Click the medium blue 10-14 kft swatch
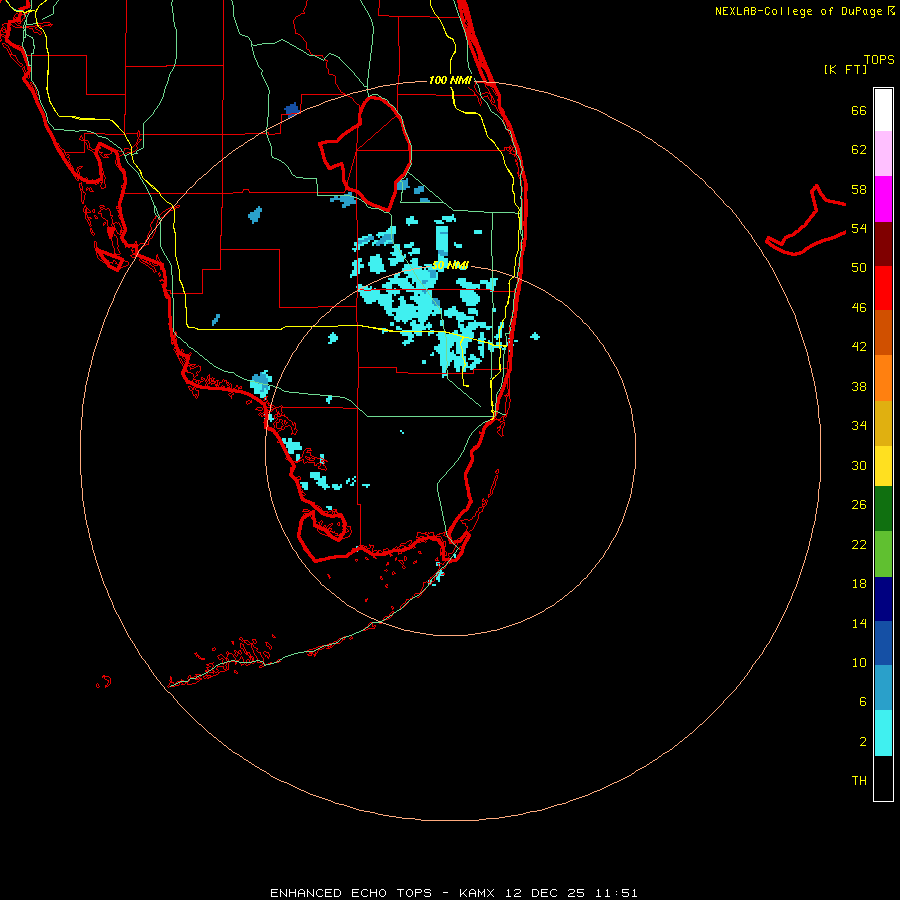Viewport: 900px width, 900px height. pyautogui.click(x=883, y=643)
